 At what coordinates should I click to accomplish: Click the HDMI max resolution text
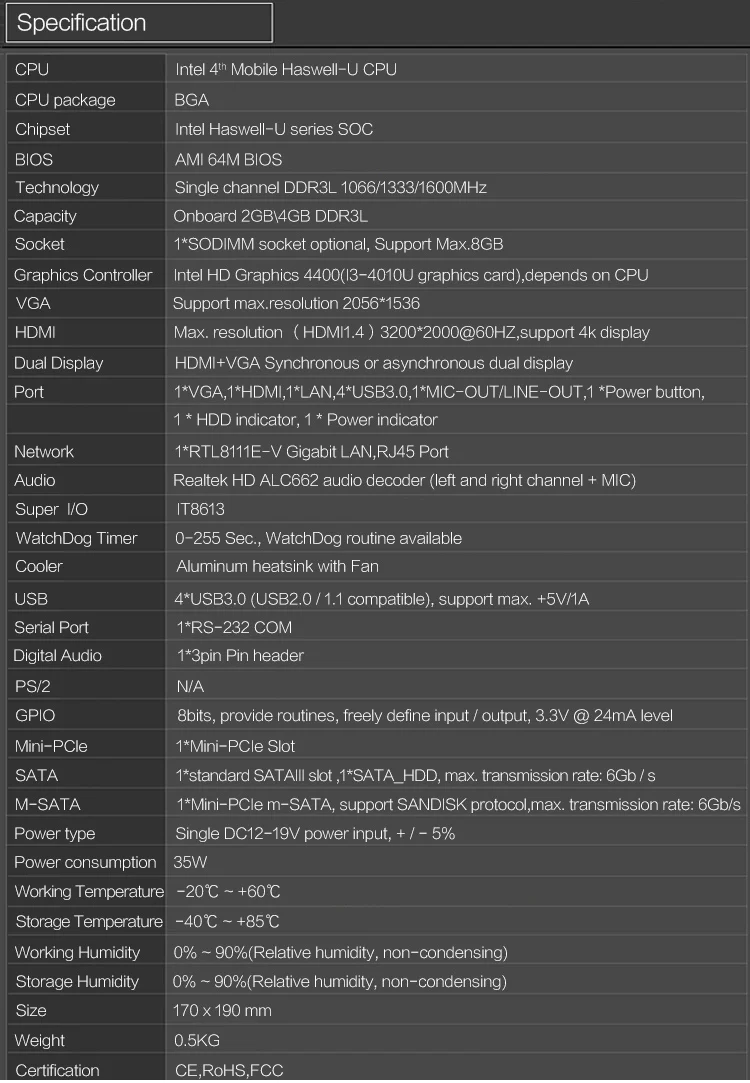[412, 333]
